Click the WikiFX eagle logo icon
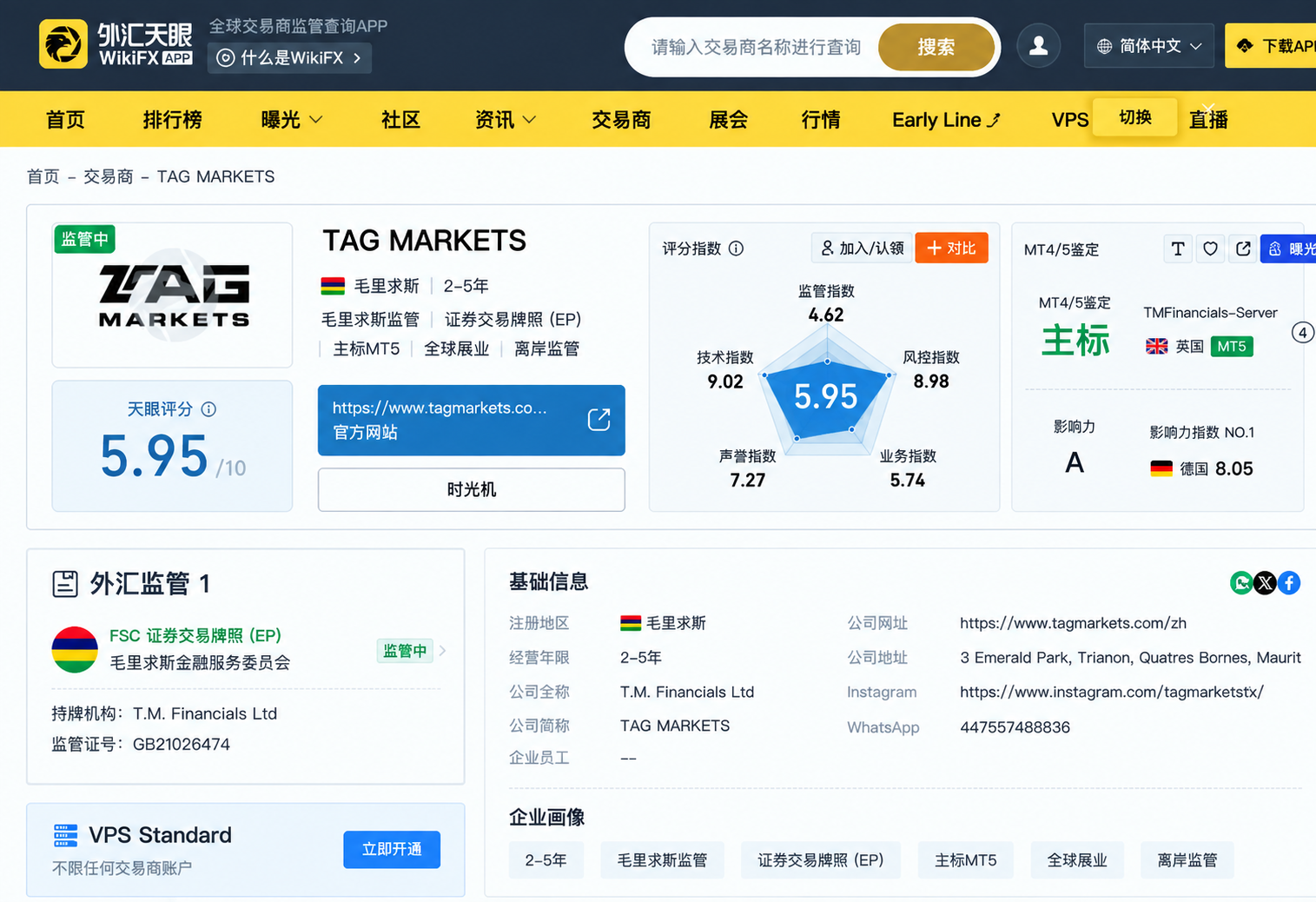 click(63, 44)
